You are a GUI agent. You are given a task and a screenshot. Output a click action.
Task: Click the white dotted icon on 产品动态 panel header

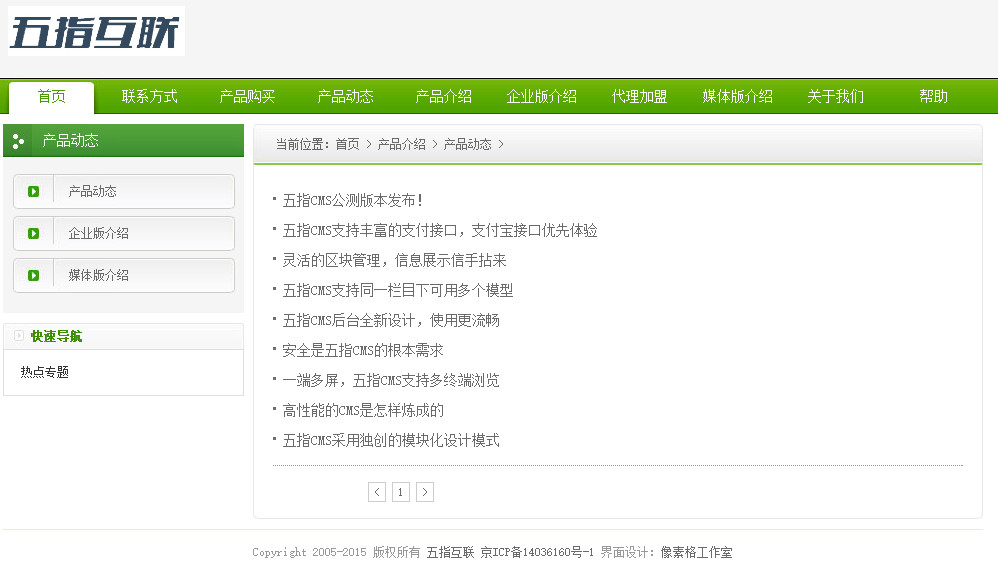(18, 140)
